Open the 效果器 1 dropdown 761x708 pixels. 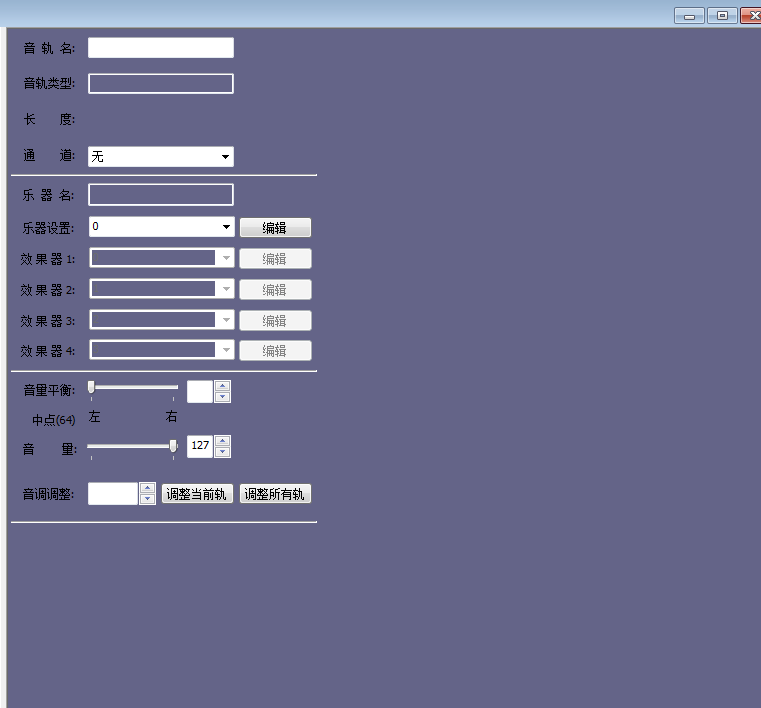226,259
